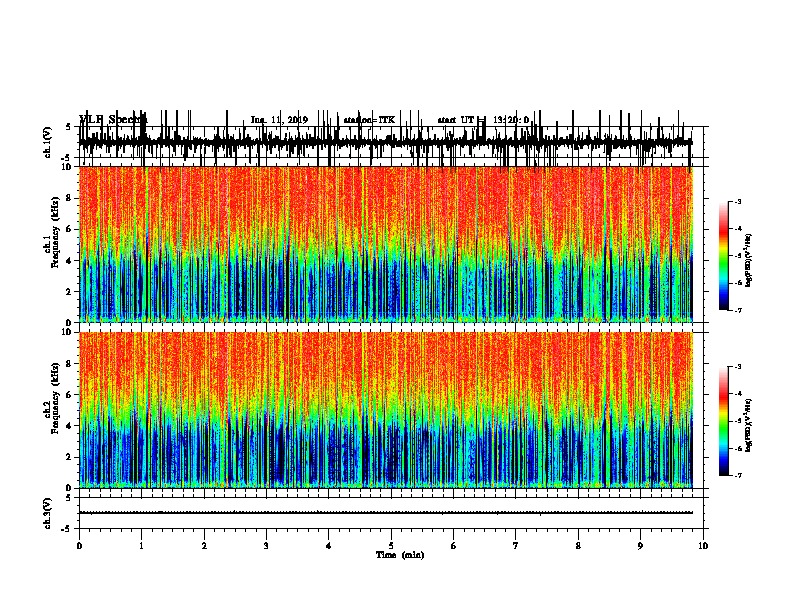Click the '0' tick on the time axis
Screen dimensions: 792x612
pyautogui.click(x=79, y=546)
